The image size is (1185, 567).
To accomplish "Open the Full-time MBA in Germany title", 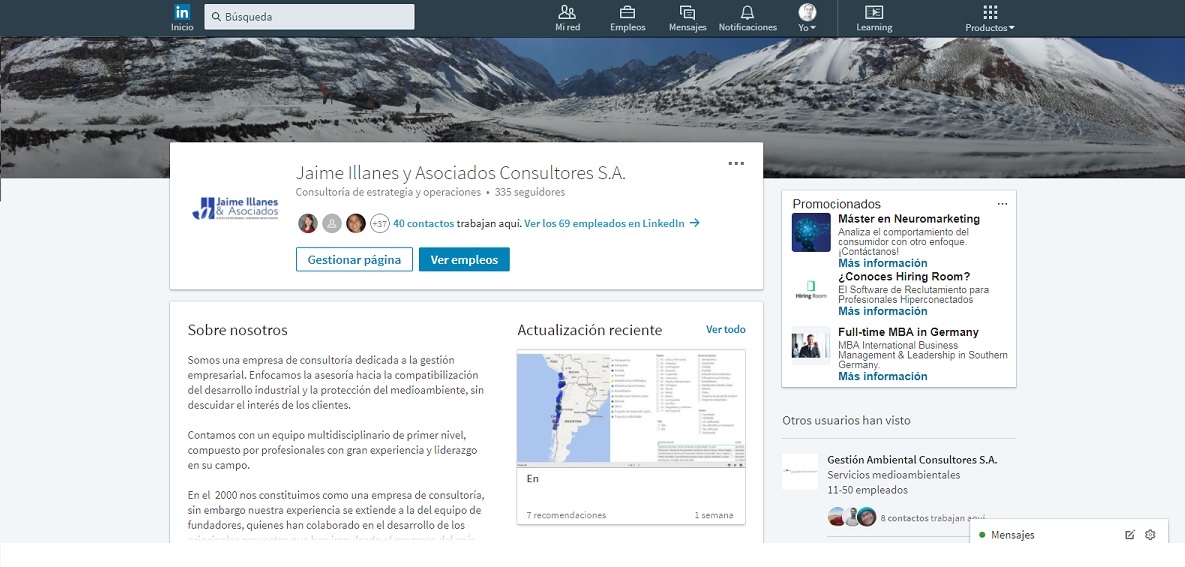I will click(908, 332).
